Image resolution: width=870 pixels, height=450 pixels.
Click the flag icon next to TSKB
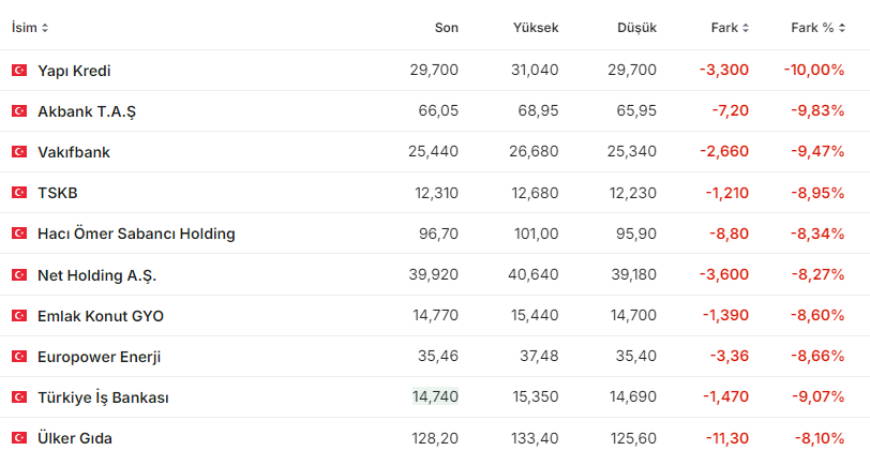(x=19, y=193)
